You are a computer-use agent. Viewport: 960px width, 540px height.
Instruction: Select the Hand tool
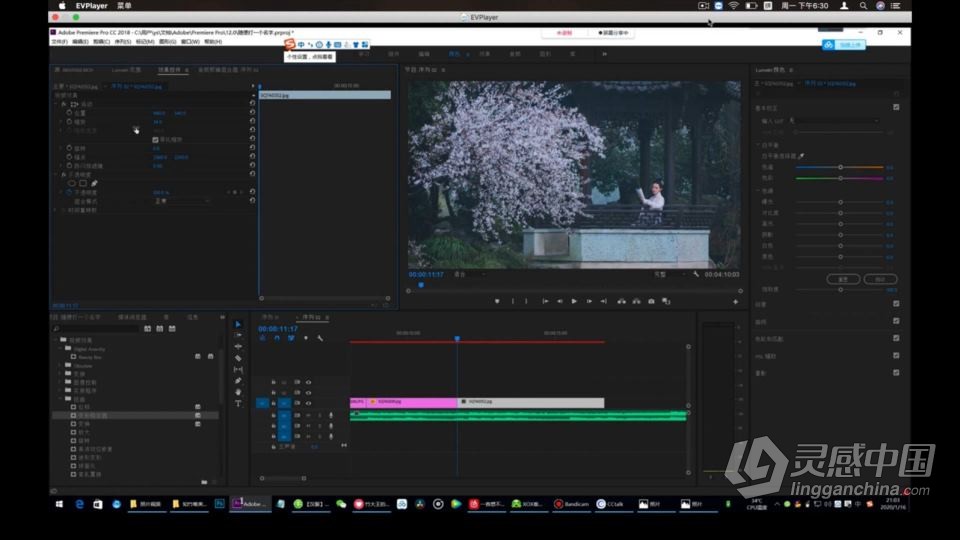pos(238,392)
